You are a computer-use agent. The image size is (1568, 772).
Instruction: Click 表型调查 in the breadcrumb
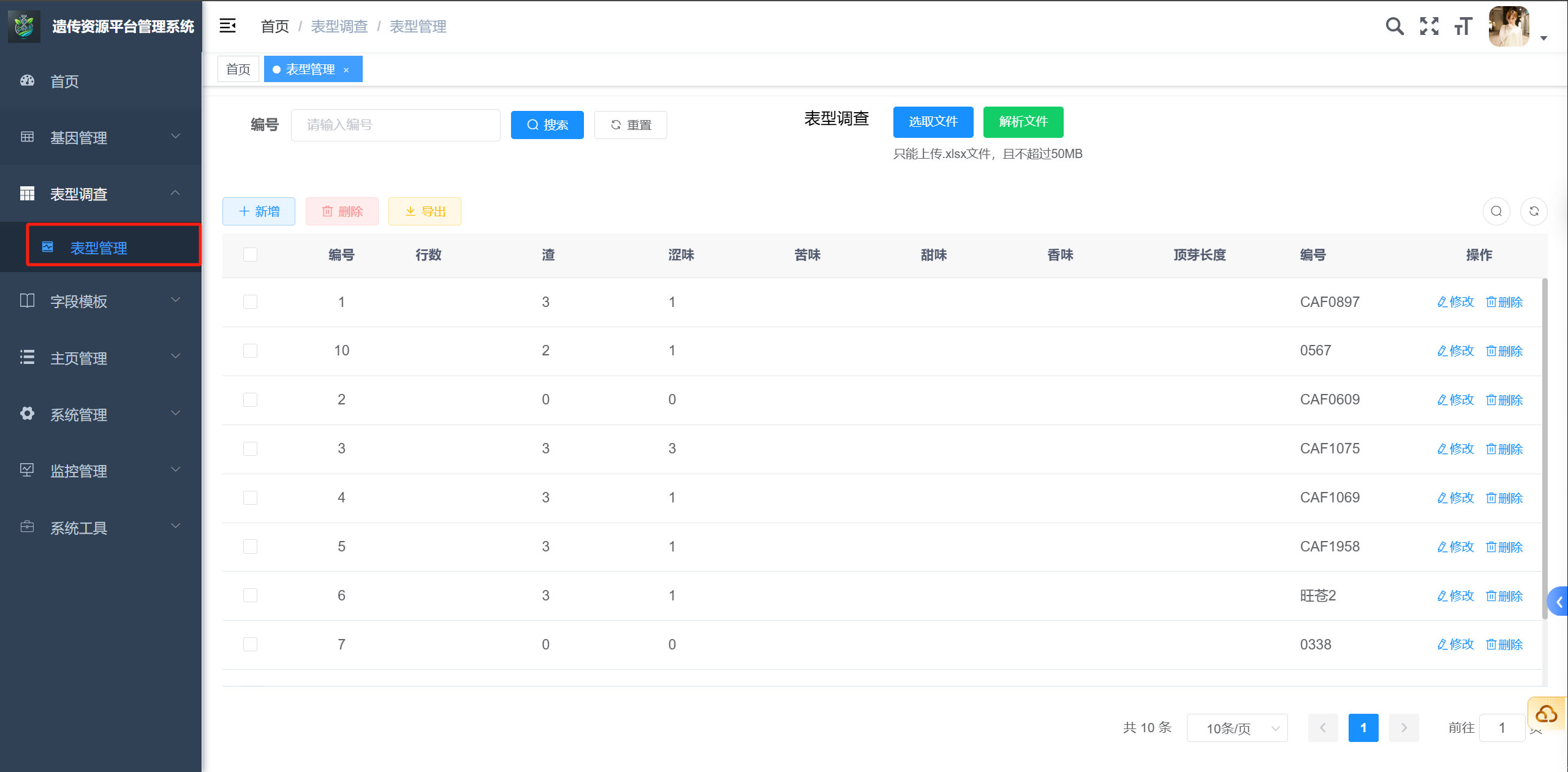339,26
